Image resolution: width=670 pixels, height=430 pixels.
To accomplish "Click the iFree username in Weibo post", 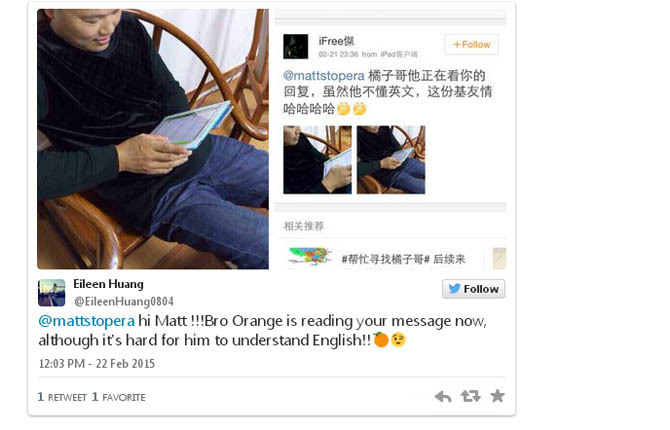I will pos(336,41).
